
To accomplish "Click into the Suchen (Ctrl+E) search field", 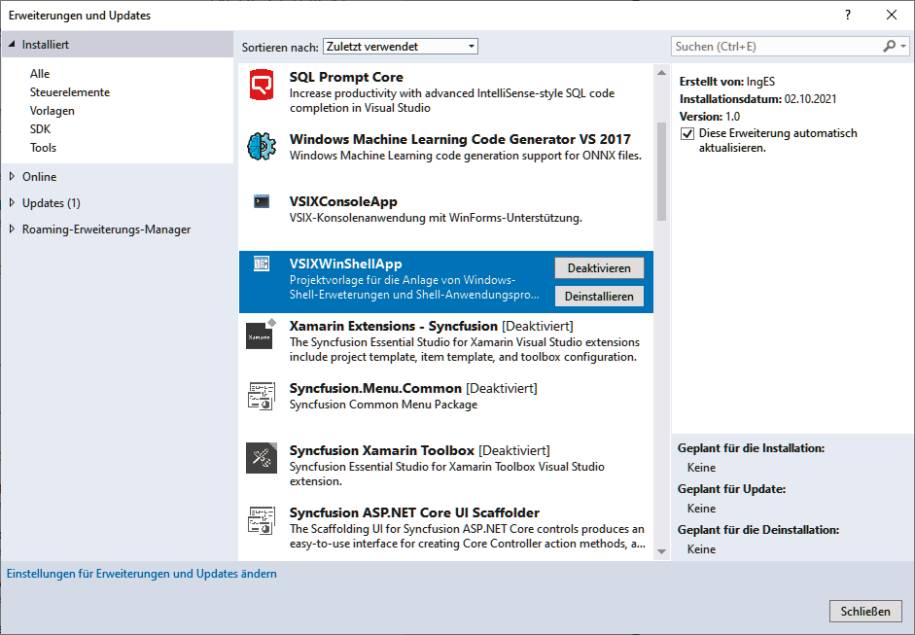I will tap(777, 46).
